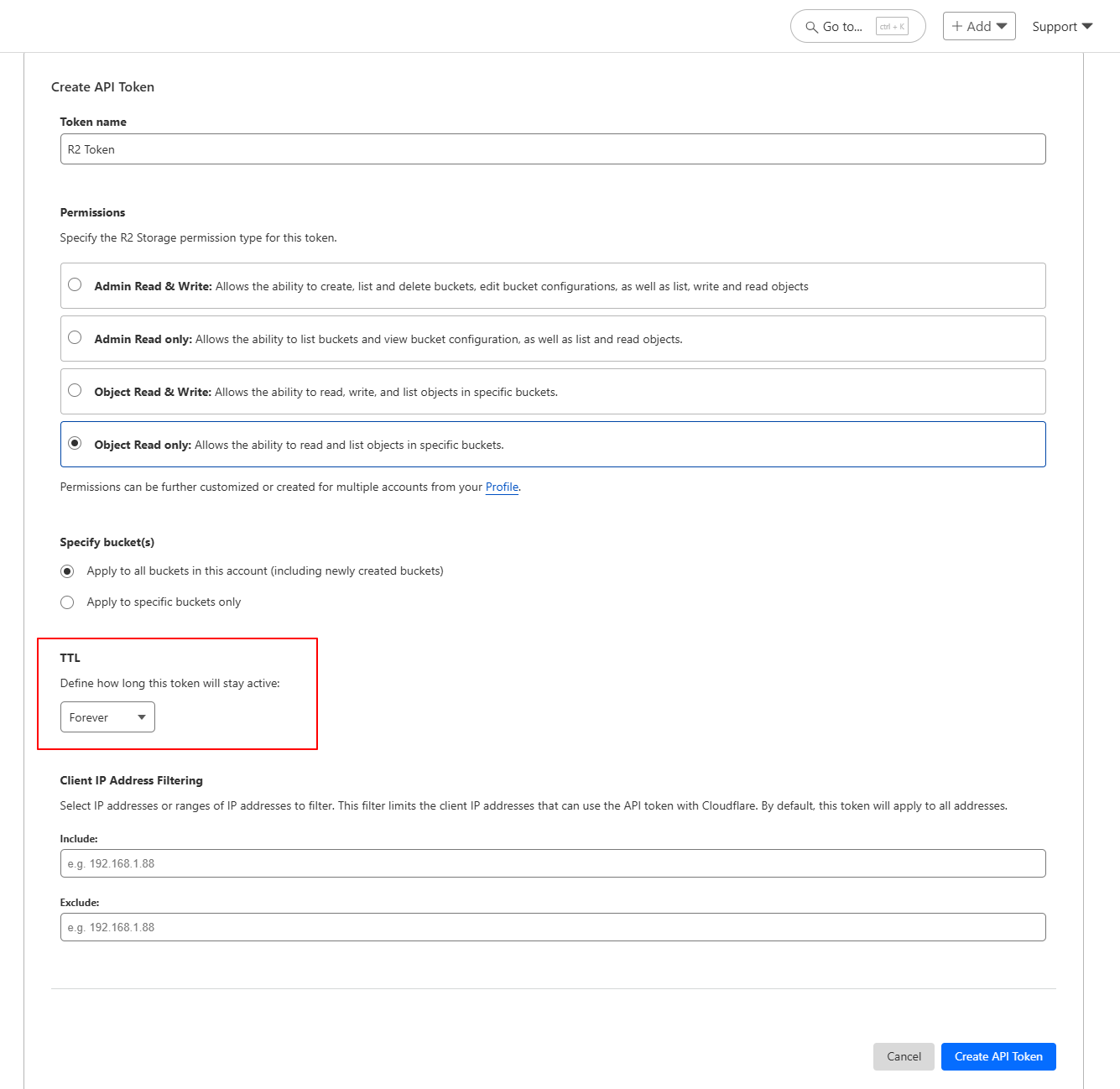Click the Token name input field
Screen dimensions: 1120x1089
pos(553,149)
